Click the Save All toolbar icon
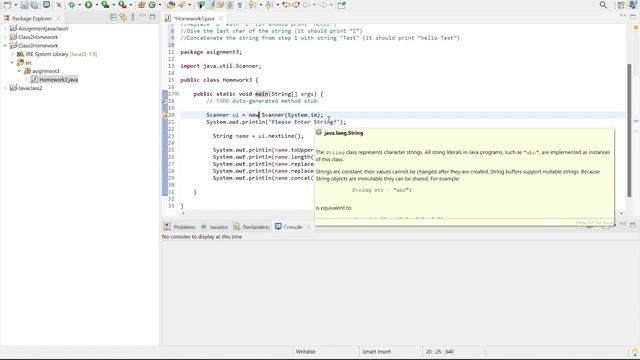This screenshot has width=640, height=360. coord(35,5)
